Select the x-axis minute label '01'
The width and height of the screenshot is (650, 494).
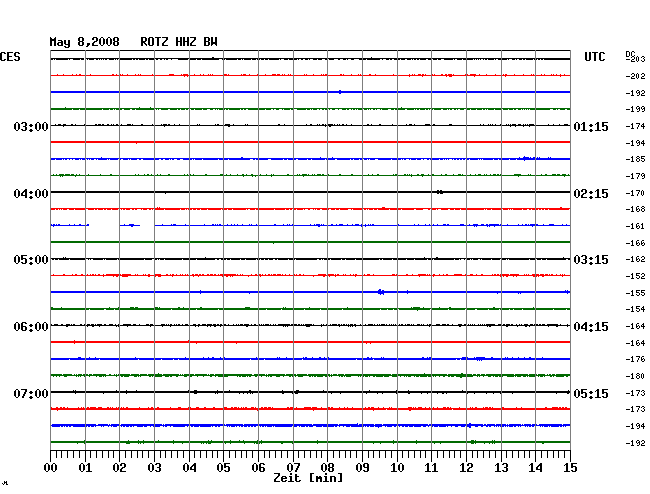pyautogui.click(x=85, y=468)
